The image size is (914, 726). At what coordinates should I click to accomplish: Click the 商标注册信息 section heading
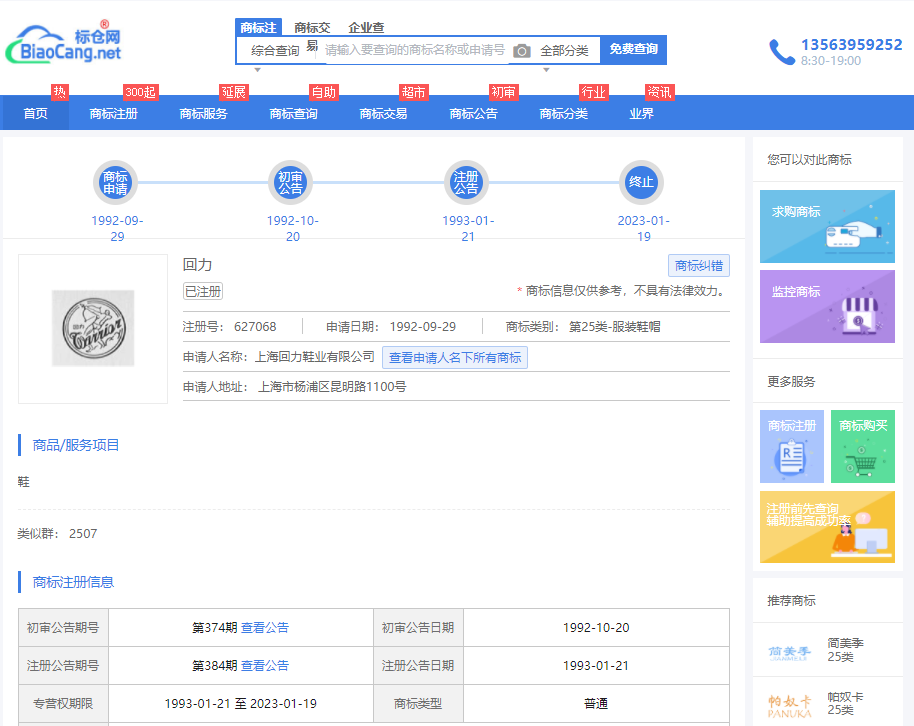73,582
